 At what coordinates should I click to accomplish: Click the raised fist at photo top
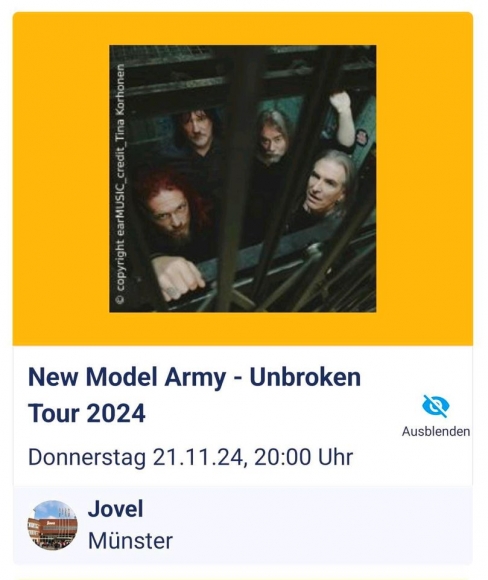[341, 102]
